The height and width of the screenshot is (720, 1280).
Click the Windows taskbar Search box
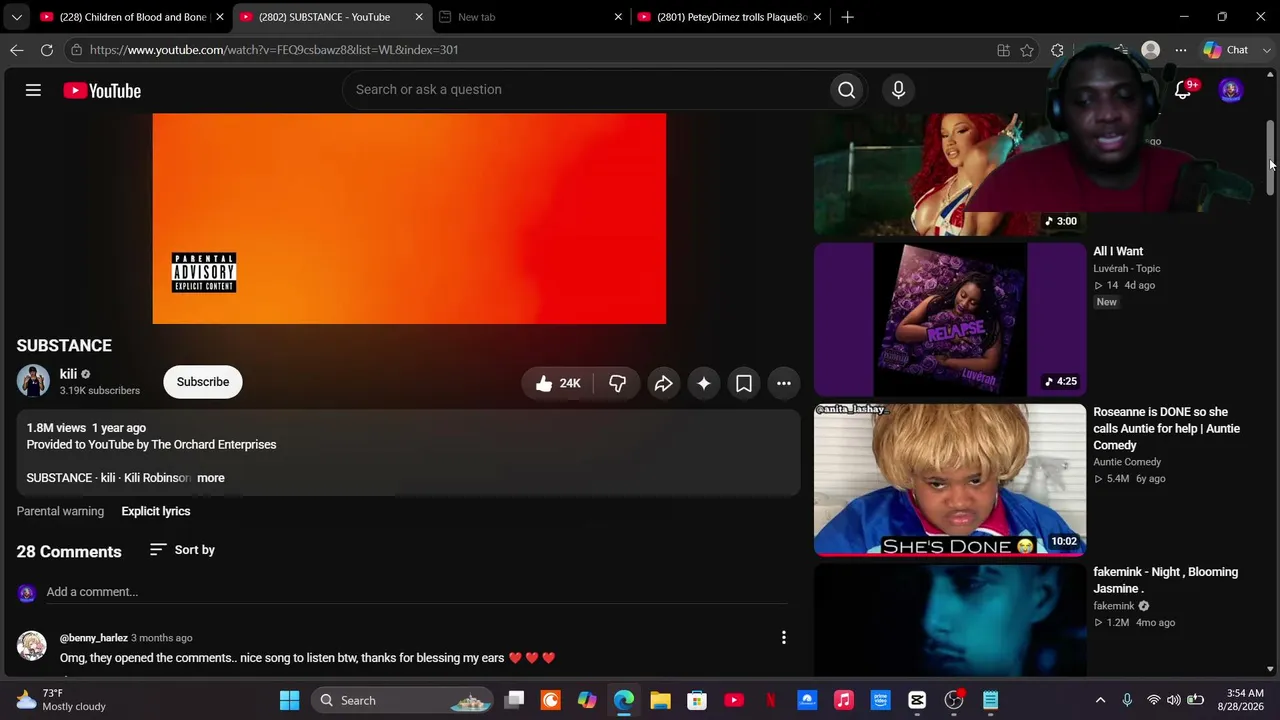point(403,700)
